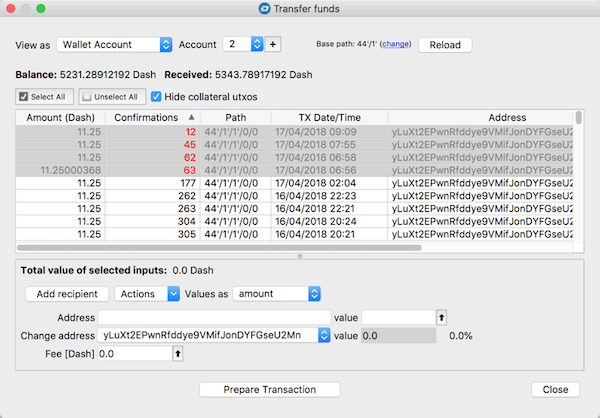Viewport: 600px width, 418px height.
Task: Sort by the Amount (Dash) column header
Action: coord(60,118)
